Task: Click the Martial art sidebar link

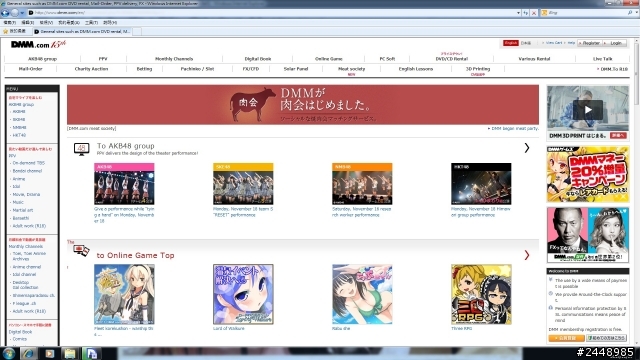Action: (22, 210)
